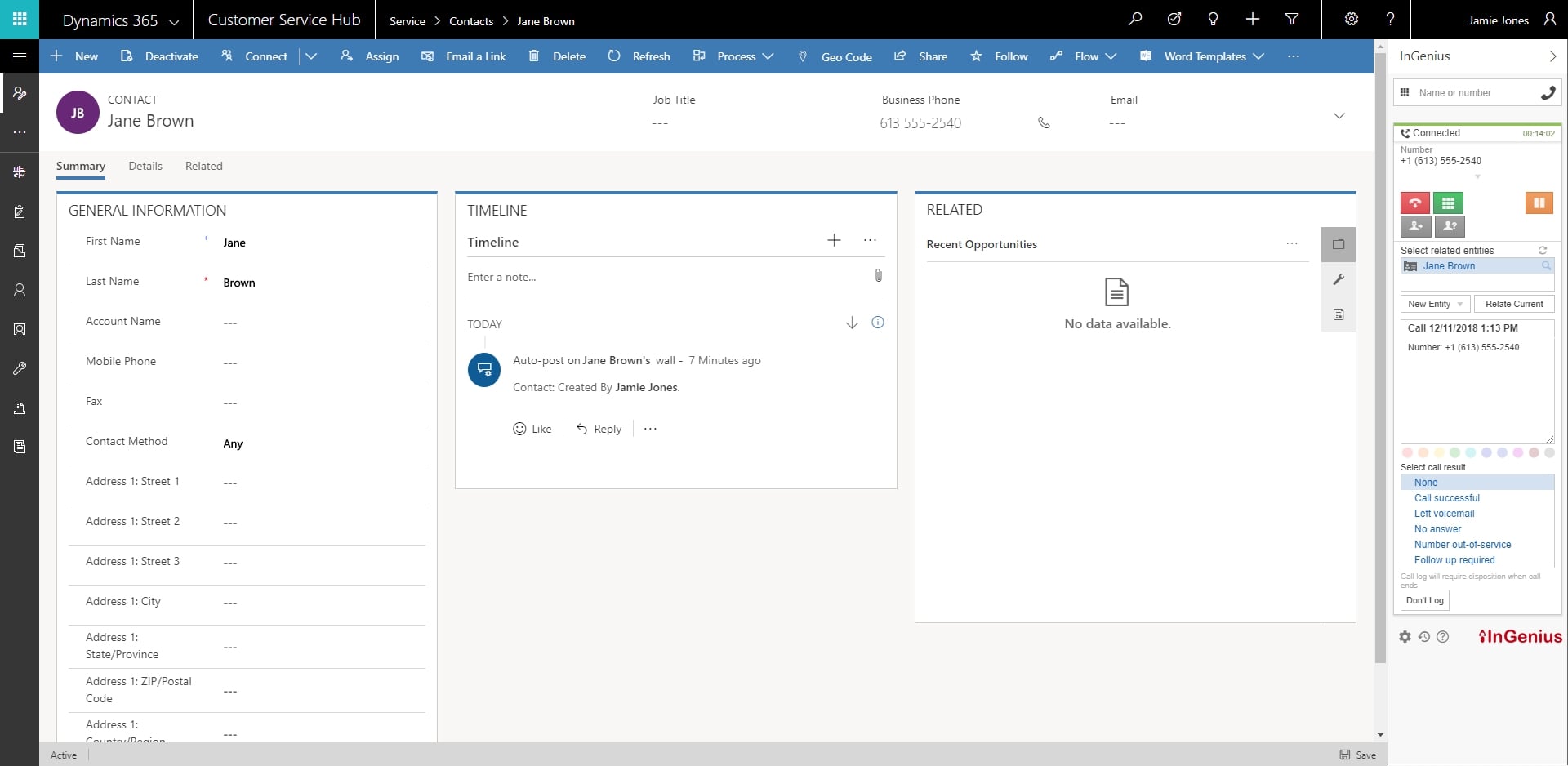This screenshot has height=766, width=1568.
Task: Toggle the hamburger site map menu
Action: click(20, 56)
